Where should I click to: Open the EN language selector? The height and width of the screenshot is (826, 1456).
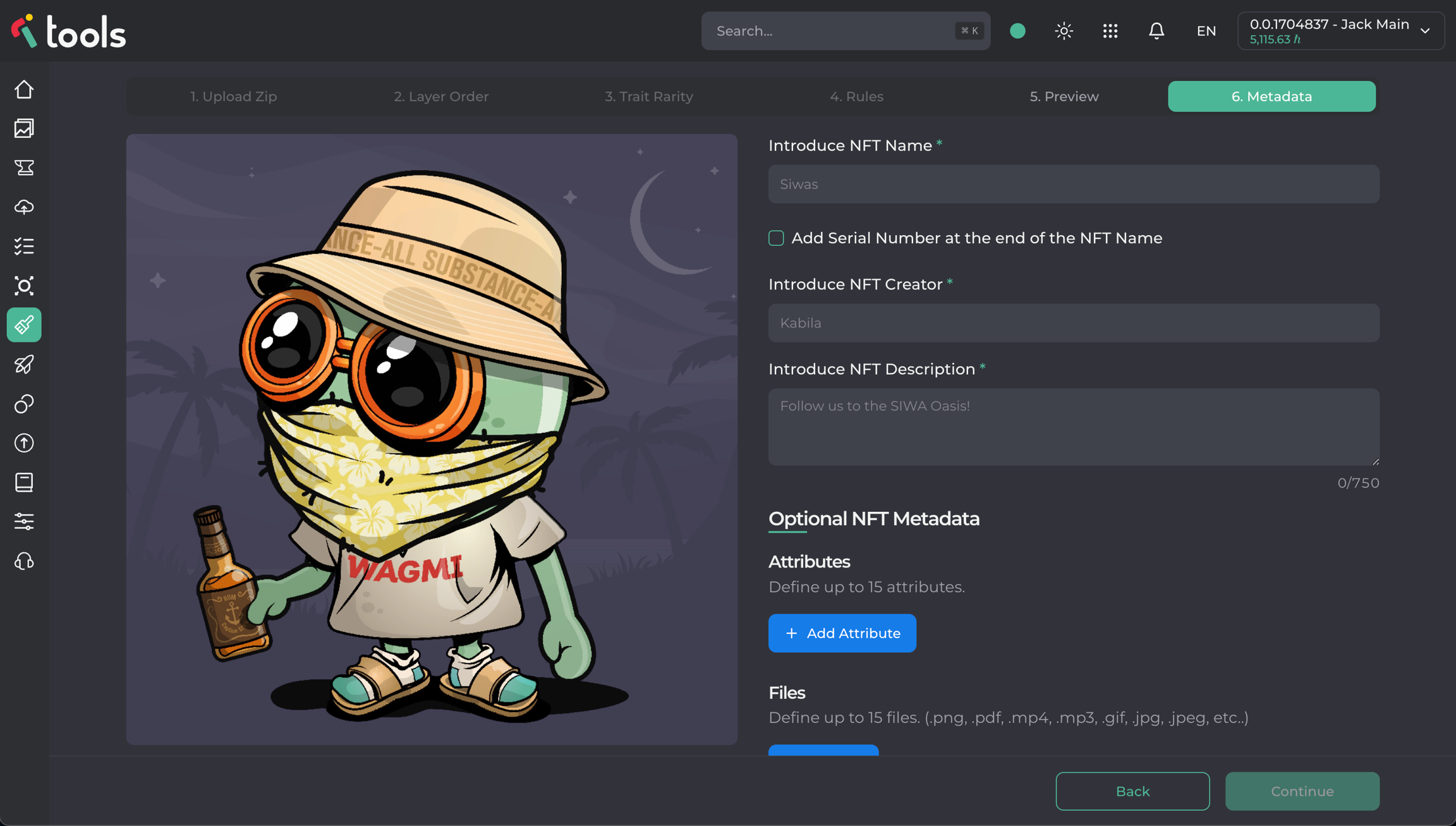tap(1206, 31)
